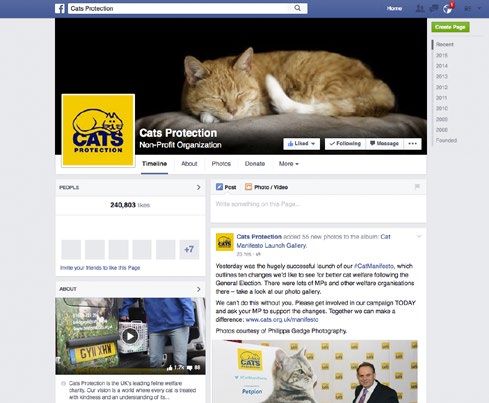
Task: Open the www.cats.org.uk/manifesto link
Action: tap(282, 319)
